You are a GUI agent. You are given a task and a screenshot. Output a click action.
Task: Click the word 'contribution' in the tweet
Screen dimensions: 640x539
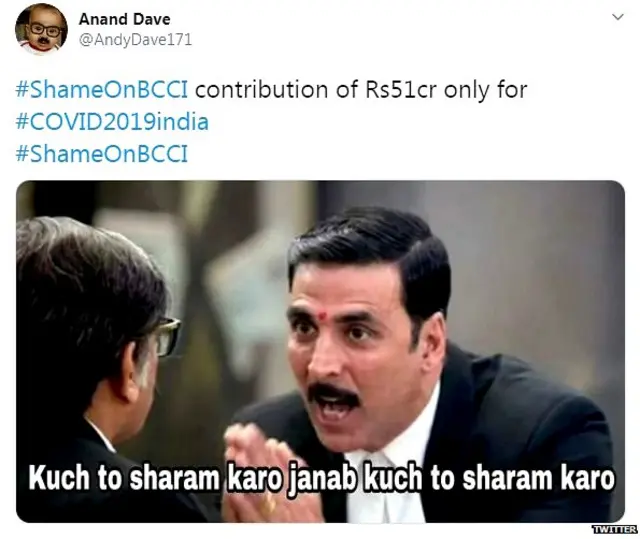coord(262,90)
